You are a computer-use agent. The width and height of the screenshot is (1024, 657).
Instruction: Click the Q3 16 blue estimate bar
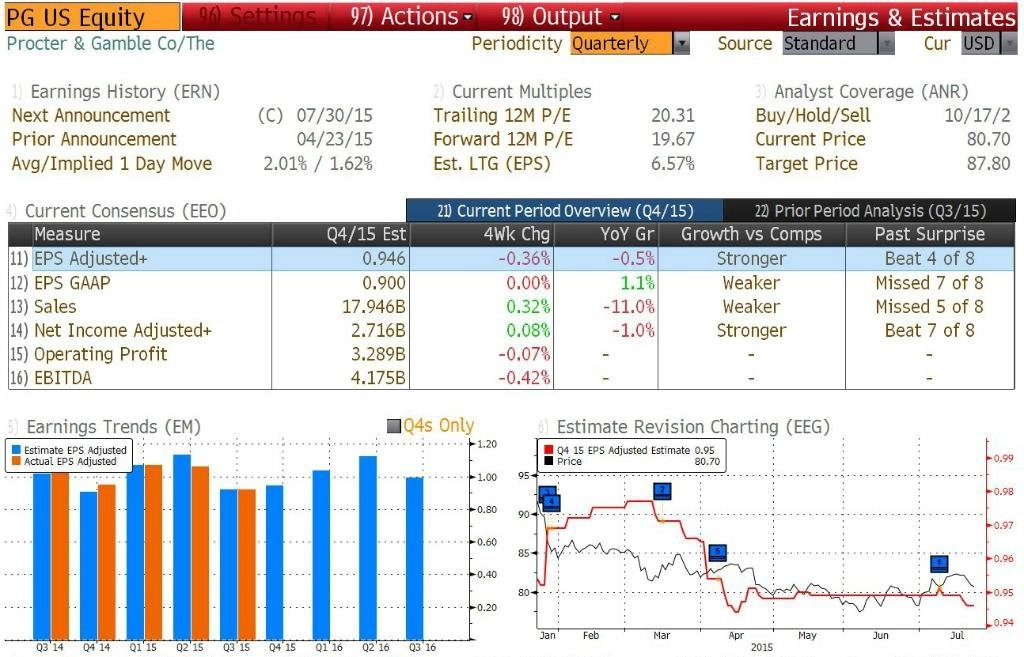click(x=415, y=558)
